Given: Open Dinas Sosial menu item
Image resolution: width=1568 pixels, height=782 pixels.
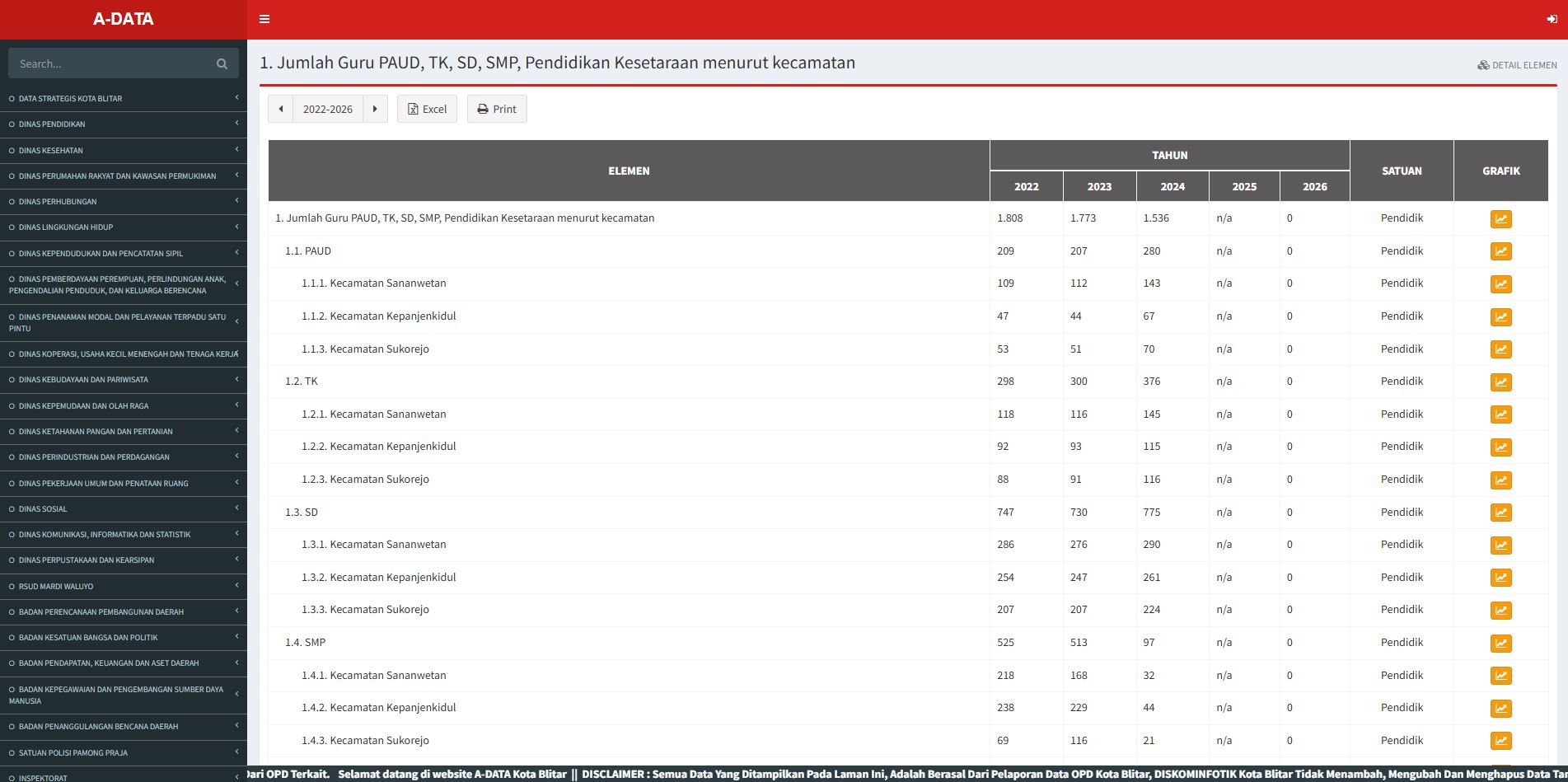Looking at the screenshot, I should [x=124, y=509].
